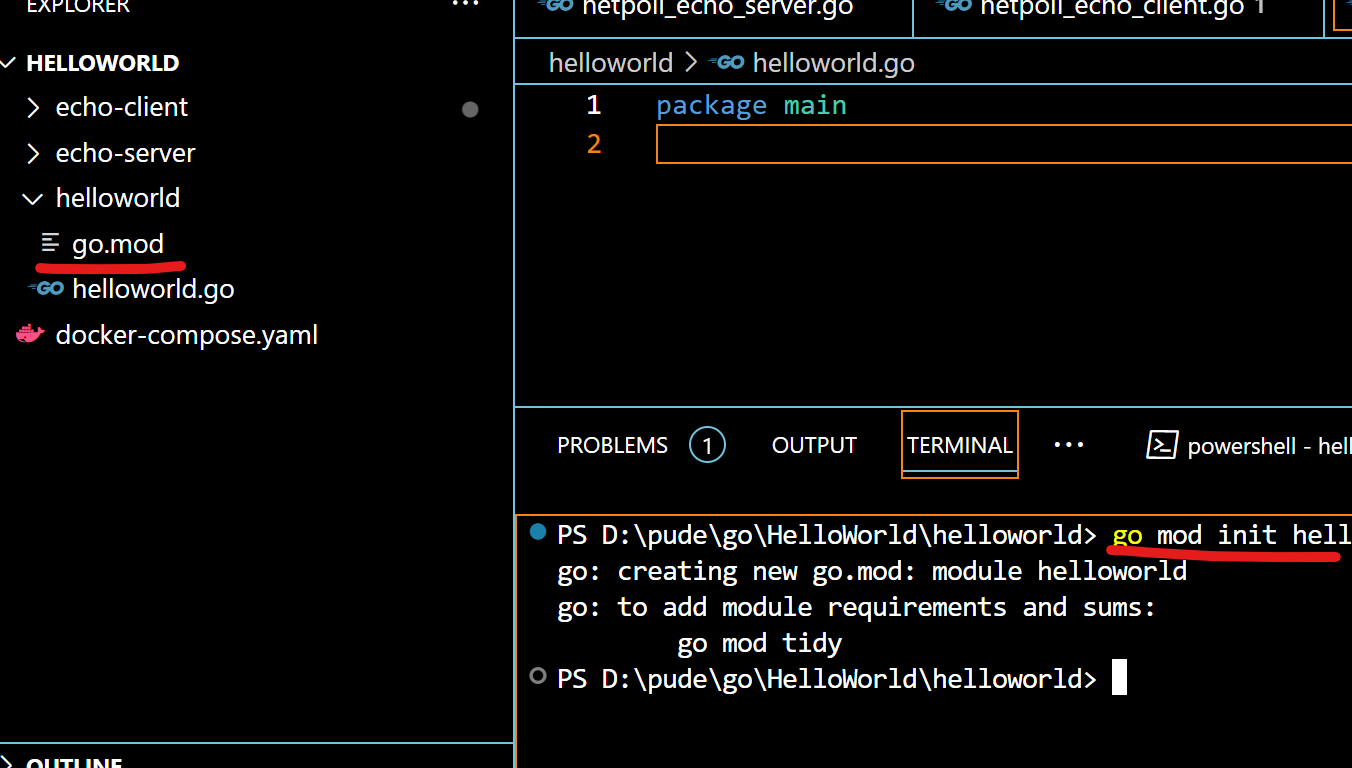
Task: Switch to the PROBLEMS panel tab
Action: 612,445
